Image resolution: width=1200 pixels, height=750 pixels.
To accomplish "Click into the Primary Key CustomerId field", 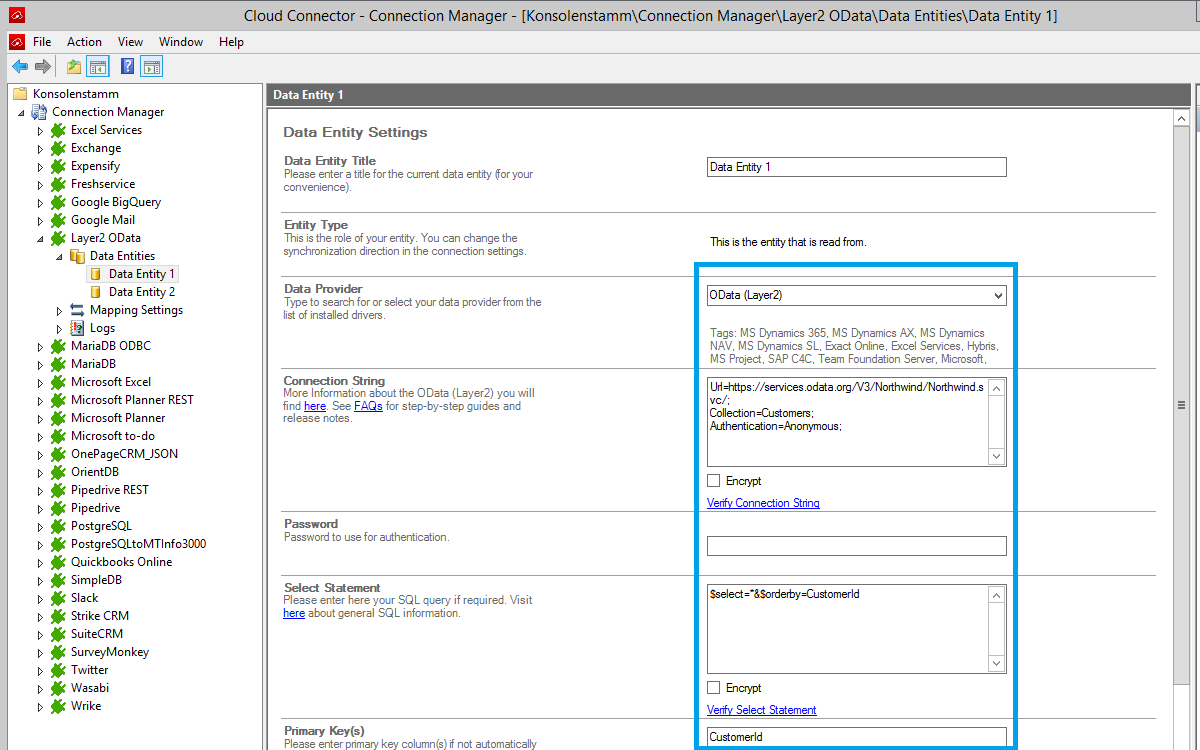I will click(x=856, y=737).
